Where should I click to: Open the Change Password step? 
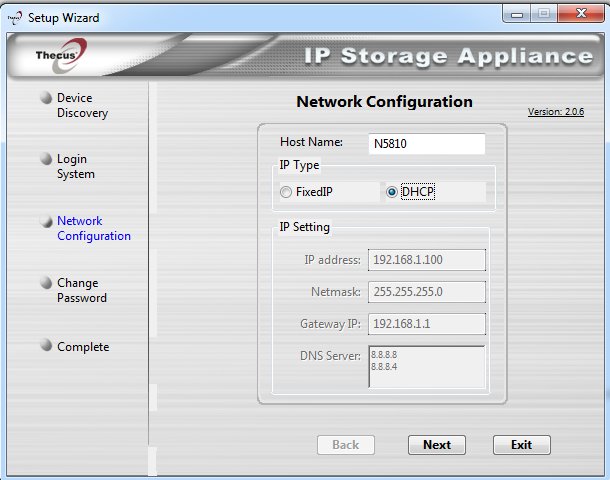[82, 291]
